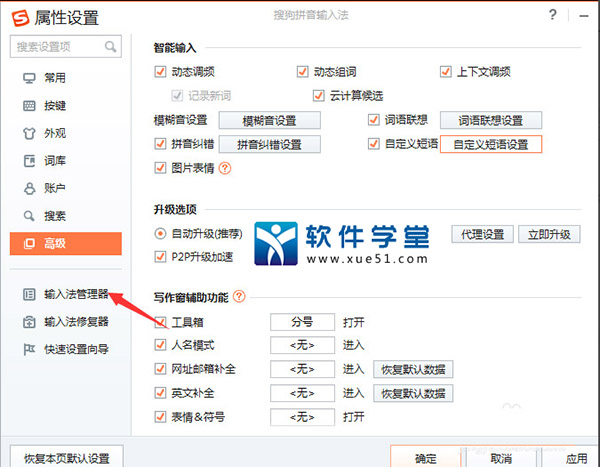Viewport: 600px width, 467px height.
Task: Select the 高级 settings tab
Action: click(x=66, y=243)
